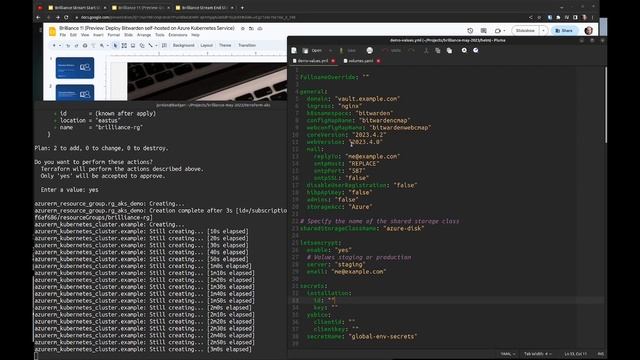Screen dimensions: 640x360
Task: Switch to the Brilliance Stream End browser tab
Action: click(x=204, y=7)
